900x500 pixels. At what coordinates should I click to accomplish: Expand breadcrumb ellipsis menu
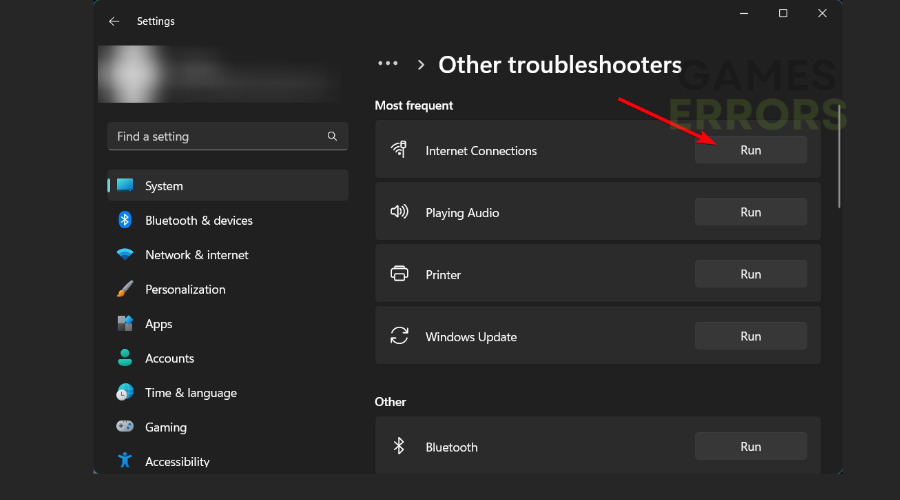[x=387, y=64]
